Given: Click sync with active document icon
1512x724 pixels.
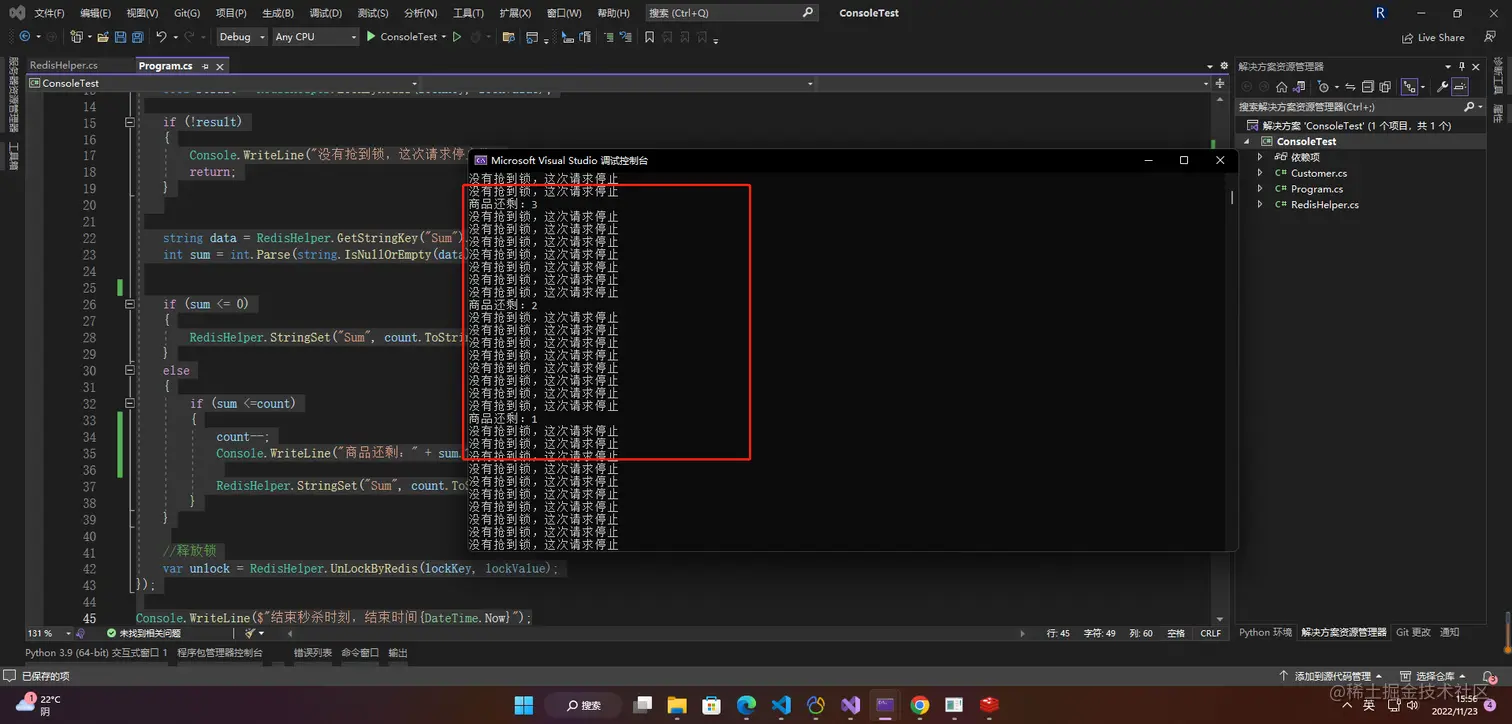Looking at the screenshot, I should pyautogui.click(x=1350, y=87).
